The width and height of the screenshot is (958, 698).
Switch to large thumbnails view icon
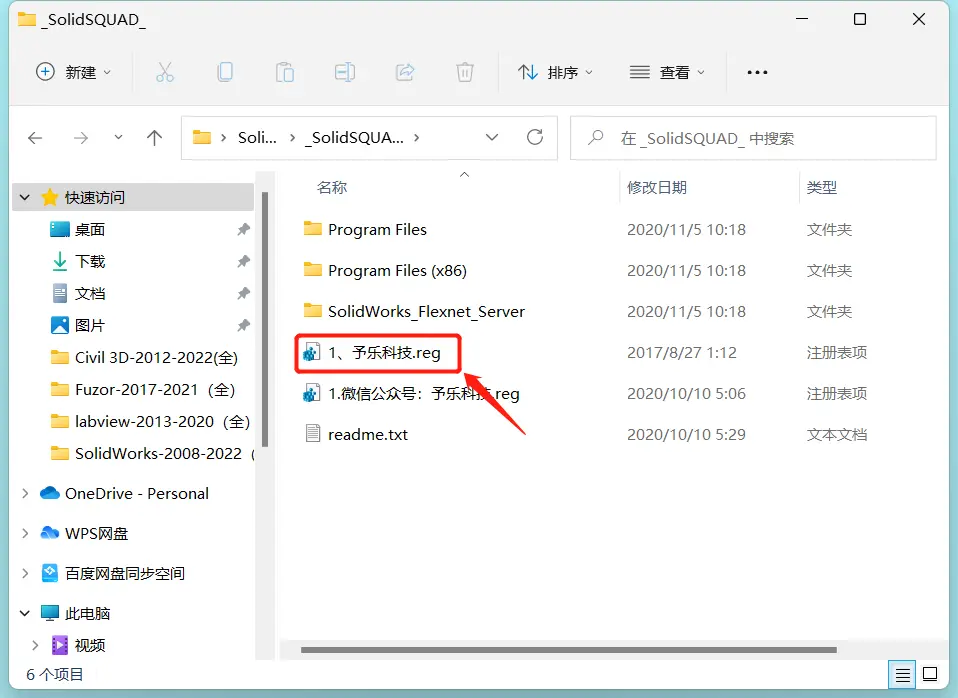tap(930, 674)
